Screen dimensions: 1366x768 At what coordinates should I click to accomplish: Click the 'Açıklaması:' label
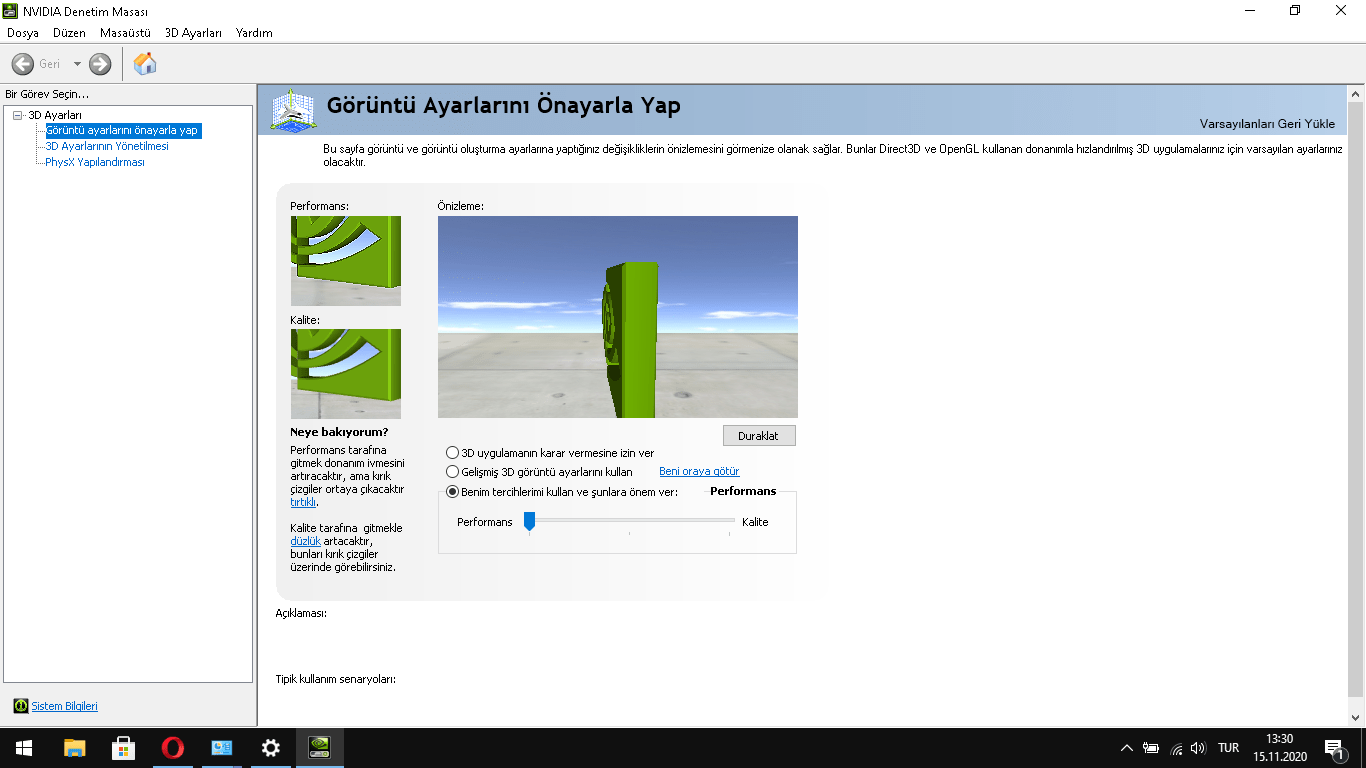301,613
